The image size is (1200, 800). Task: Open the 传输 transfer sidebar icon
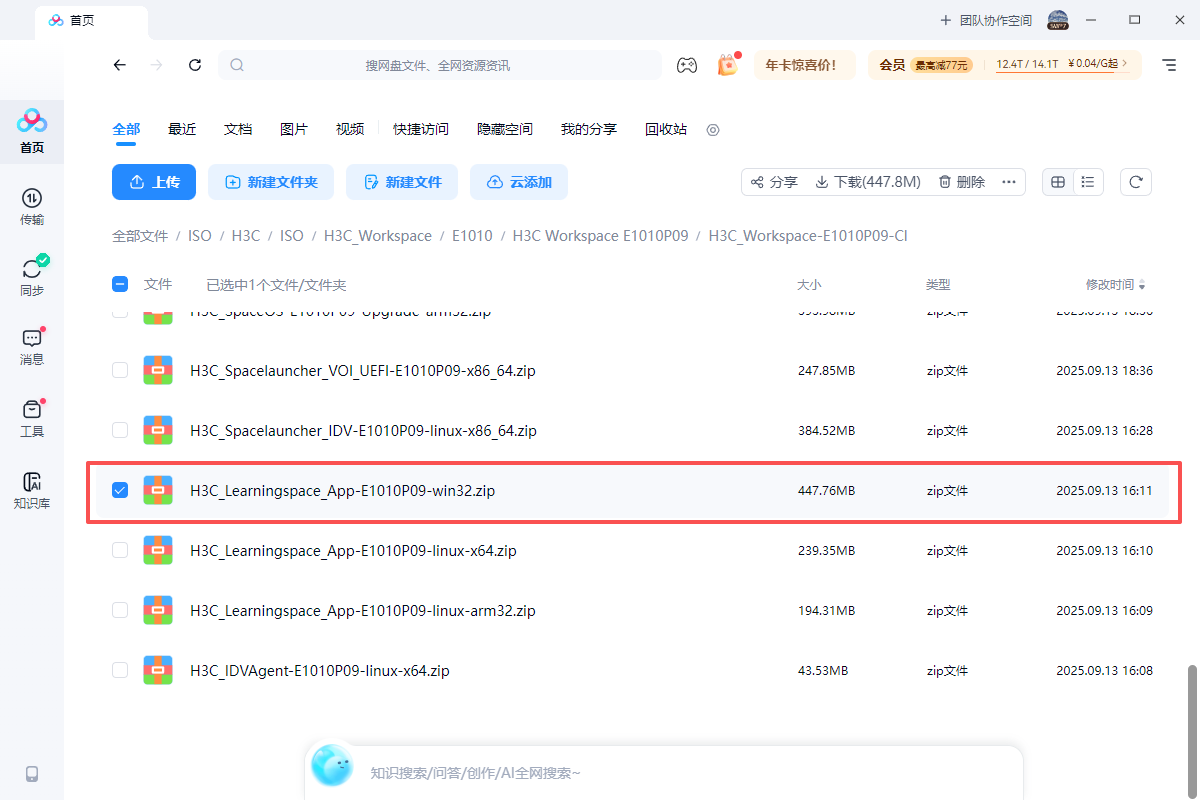32,207
